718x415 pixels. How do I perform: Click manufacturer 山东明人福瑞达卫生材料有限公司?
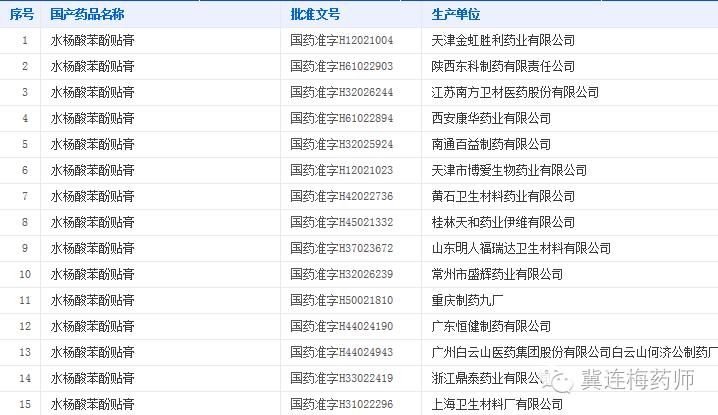pyautogui.click(x=521, y=248)
